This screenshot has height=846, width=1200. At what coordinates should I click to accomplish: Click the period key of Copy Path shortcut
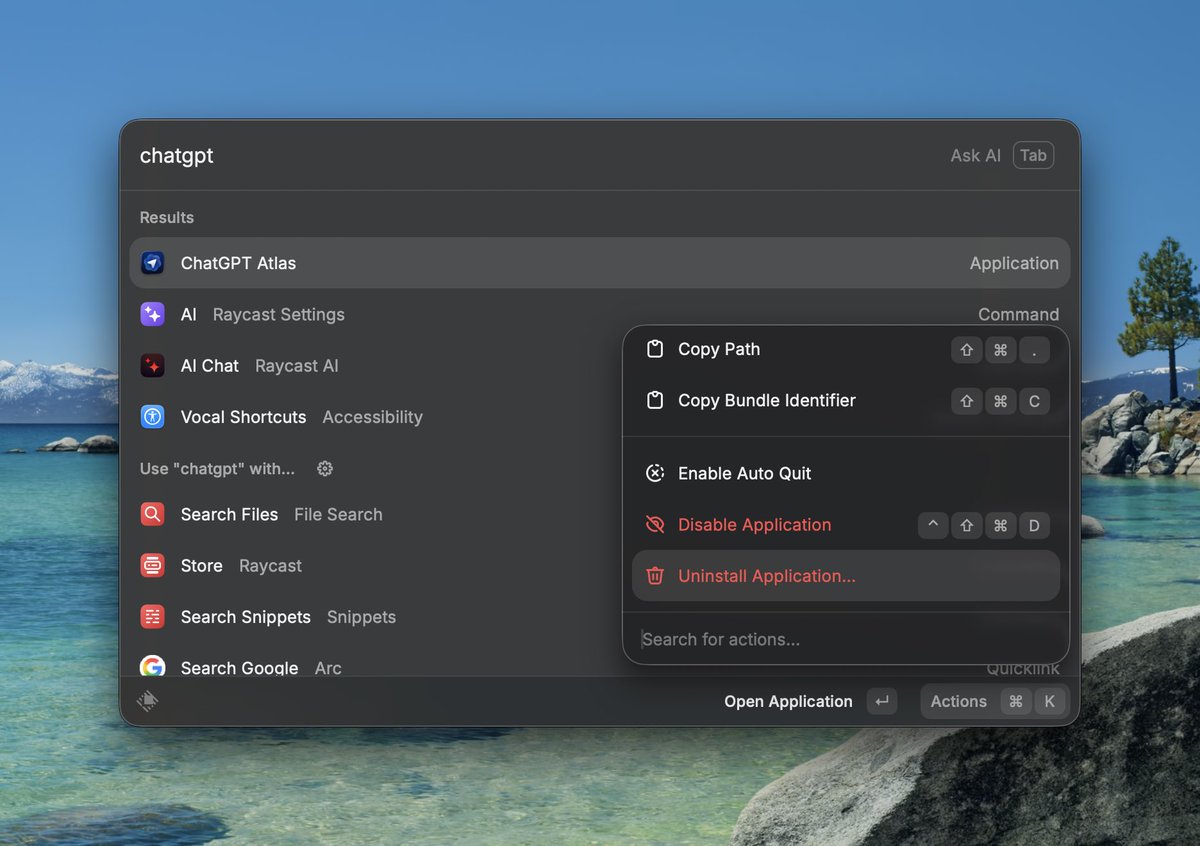1034,349
